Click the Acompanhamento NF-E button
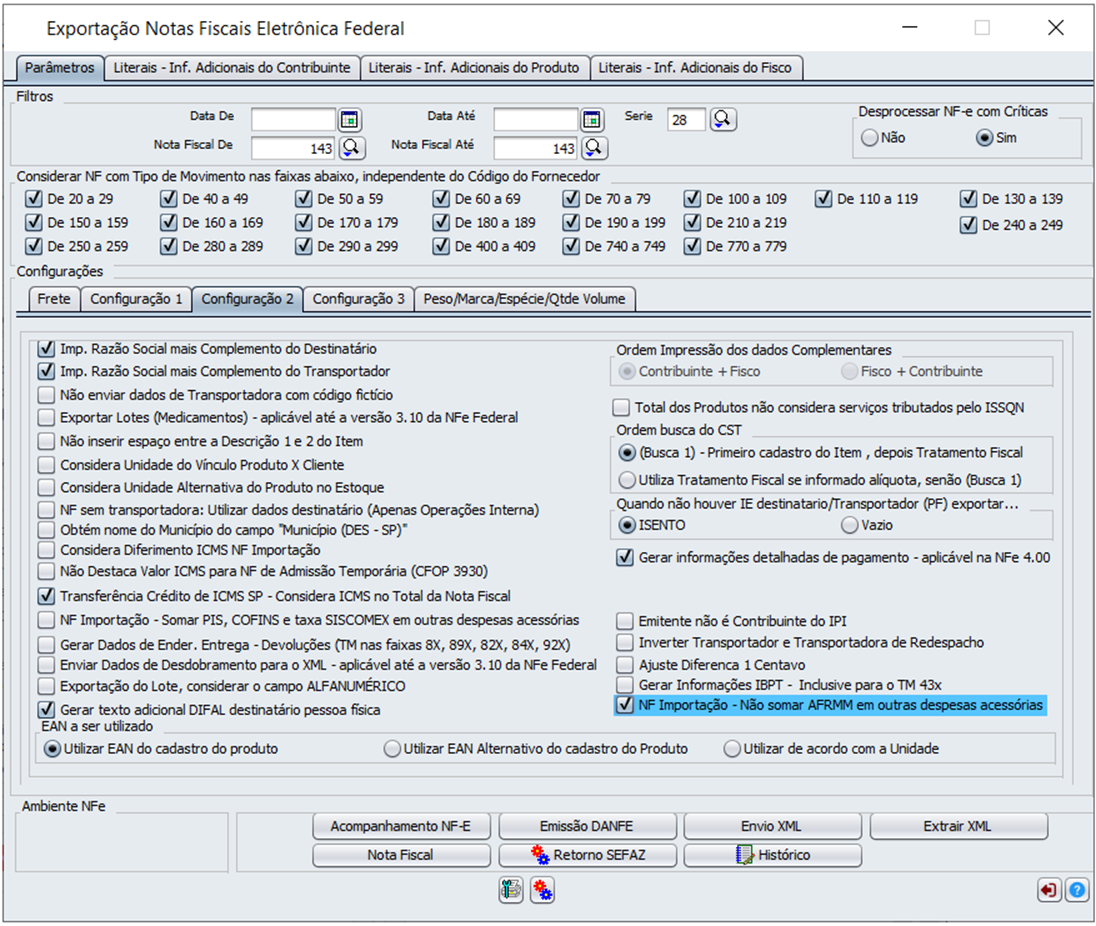Viewport: 1096px width, 926px height. click(401, 826)
